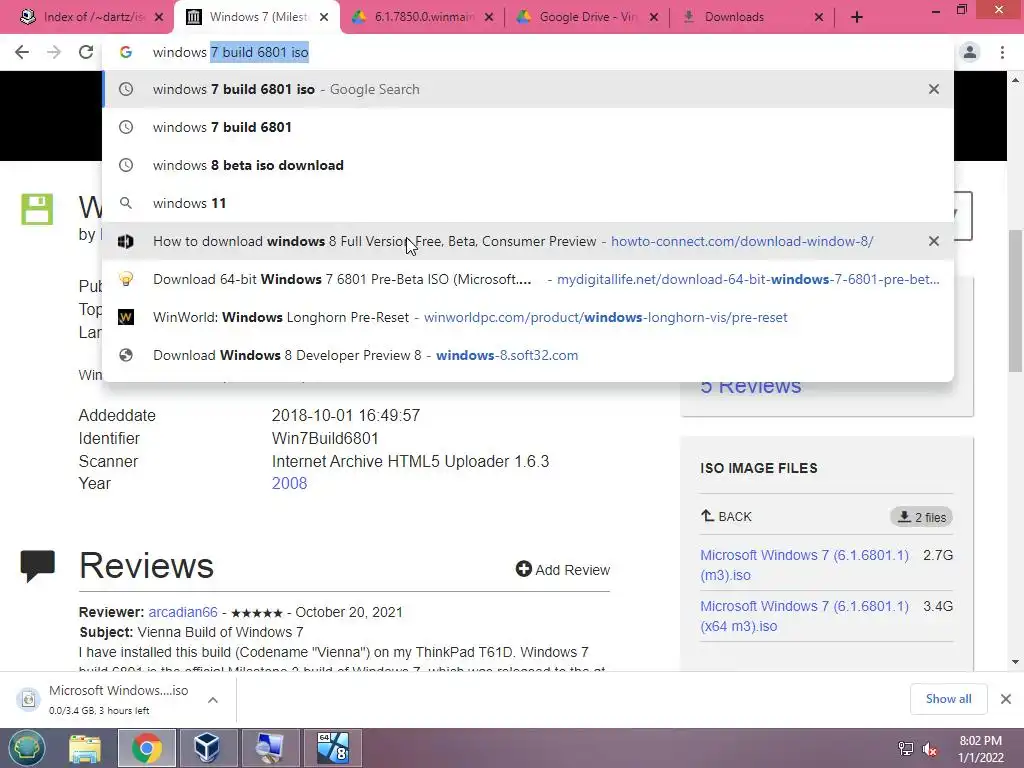Open the profile avatar icon
Viewport: 1024px width, 768px height.
point(970,52)
